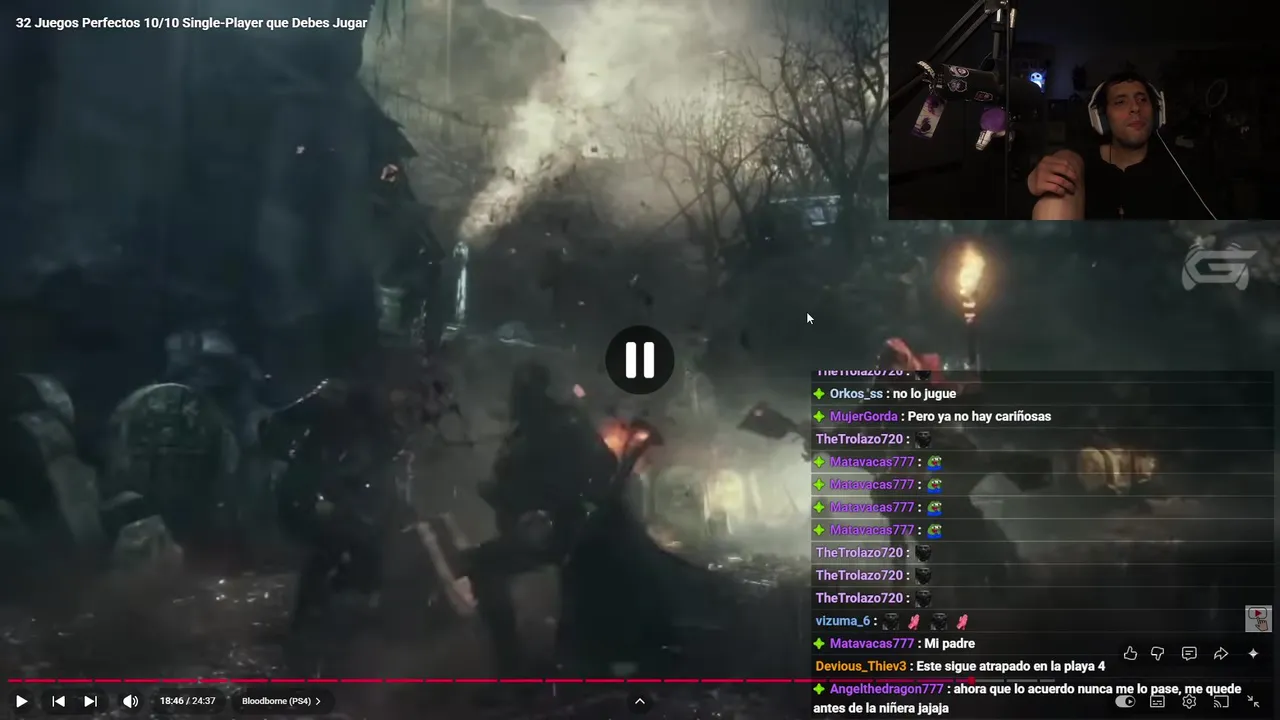Dislike the video with thumbs down
Viewport: 1280px width, 720px height.
(1158, 653)
